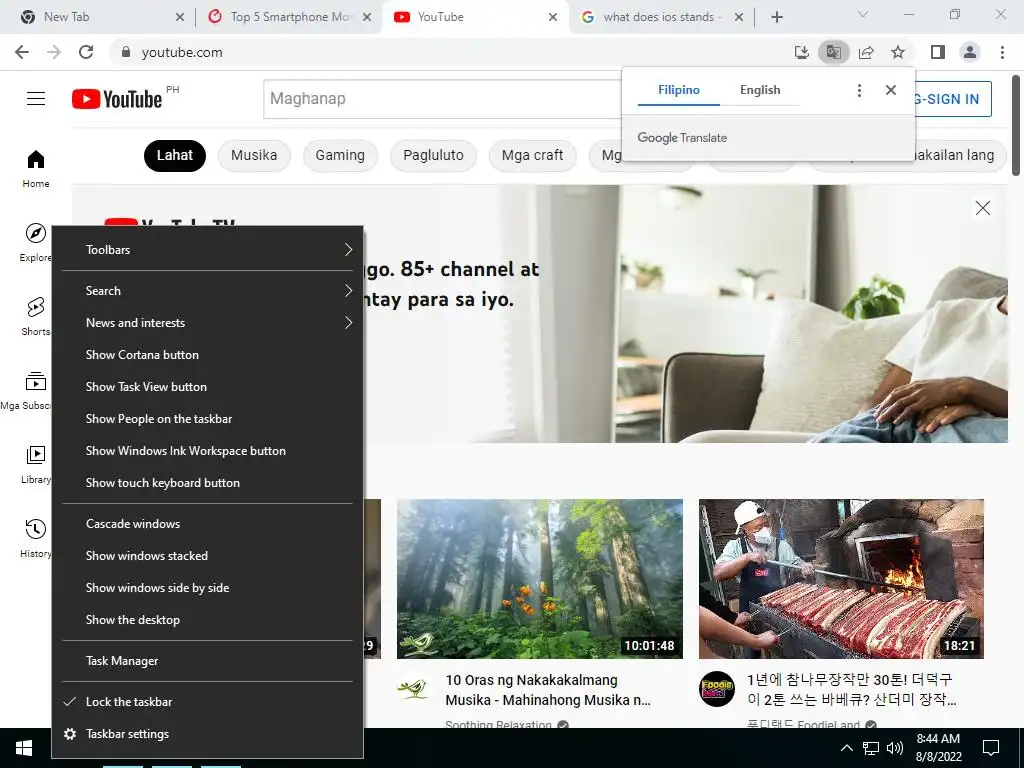This screenshot has height=768, width=1024.
Task: Open the notification center
Action: click(991, 748)
